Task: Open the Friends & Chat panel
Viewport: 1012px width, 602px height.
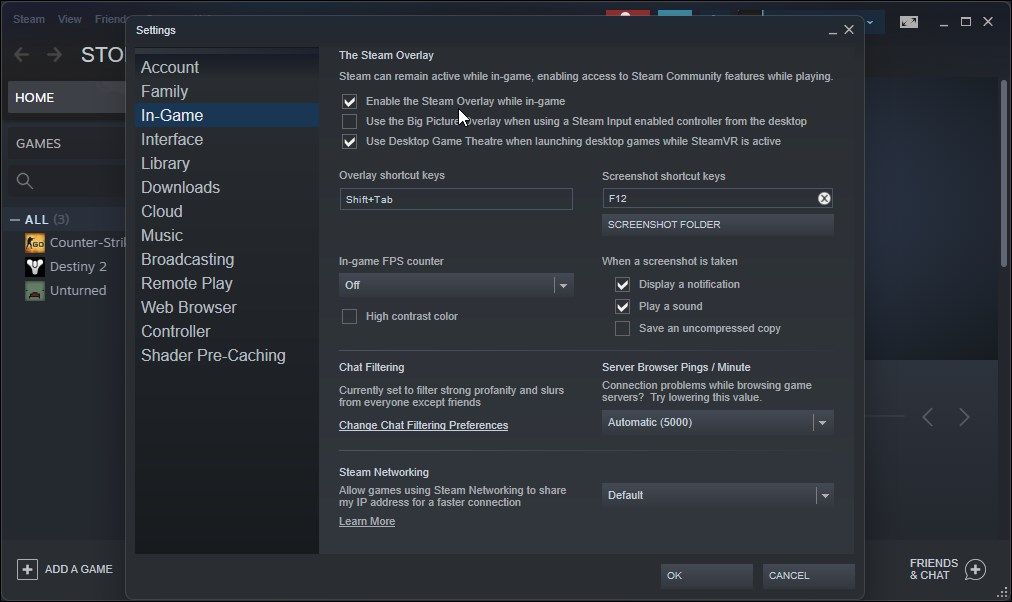Action: pyautogui.click(x=935, y=569)
